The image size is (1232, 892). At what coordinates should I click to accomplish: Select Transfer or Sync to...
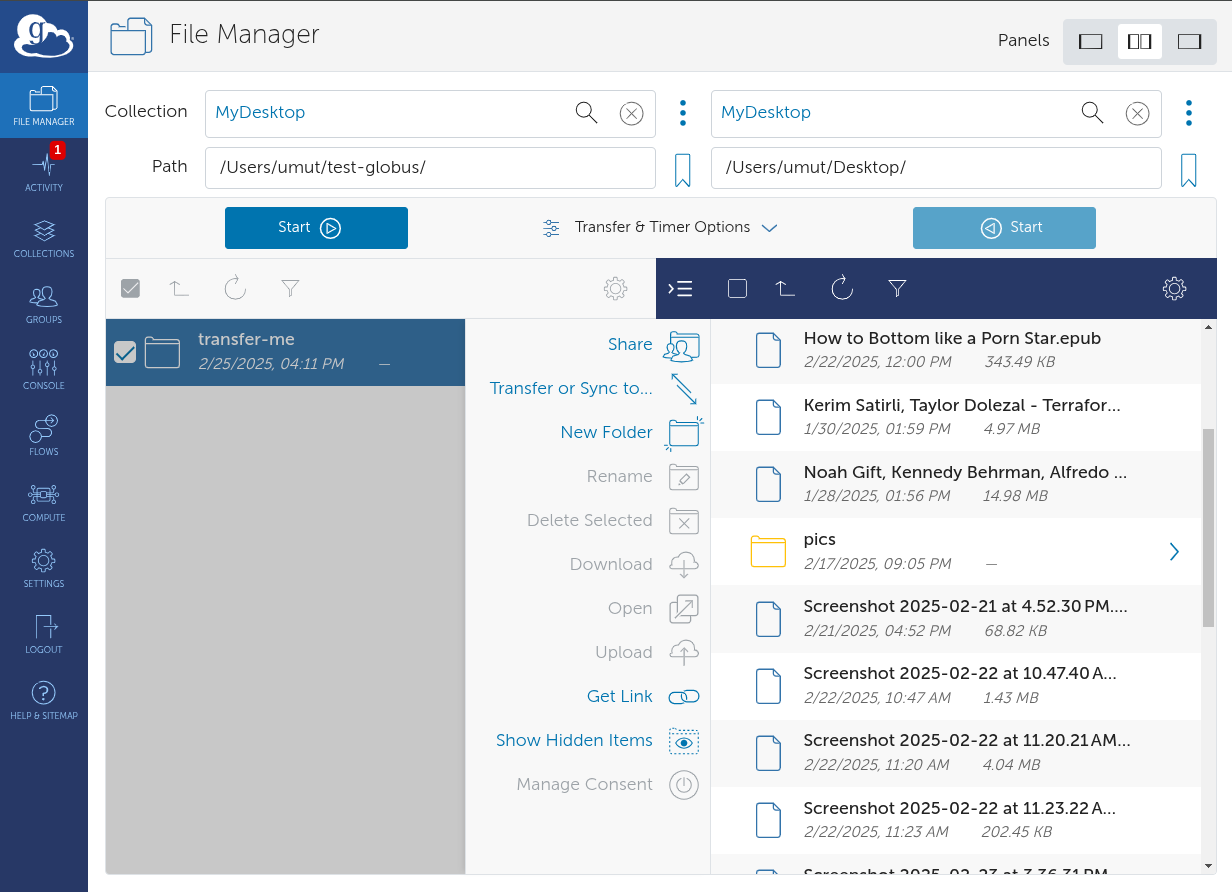coord(594,389)
